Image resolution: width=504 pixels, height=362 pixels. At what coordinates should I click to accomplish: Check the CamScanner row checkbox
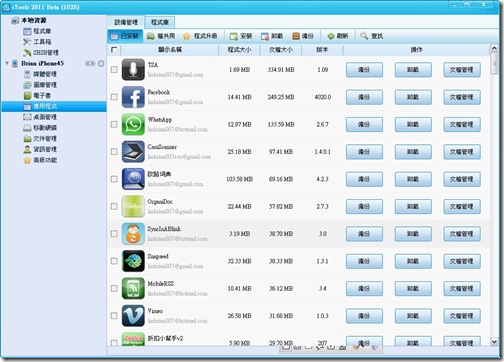[x=114, y=151]
